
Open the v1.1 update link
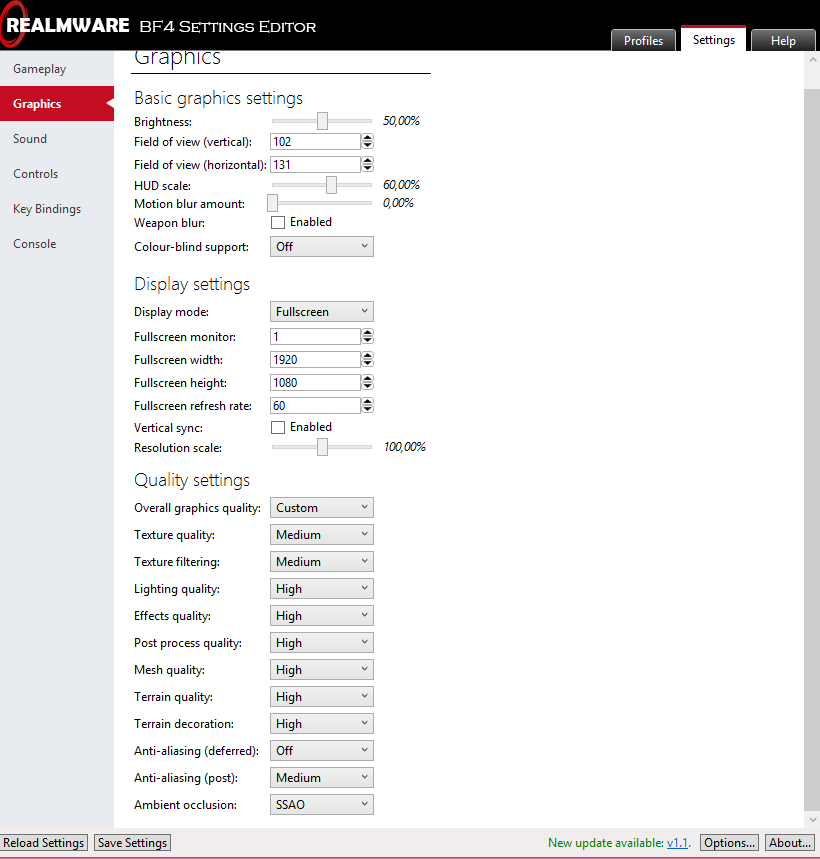coord(677,843)
